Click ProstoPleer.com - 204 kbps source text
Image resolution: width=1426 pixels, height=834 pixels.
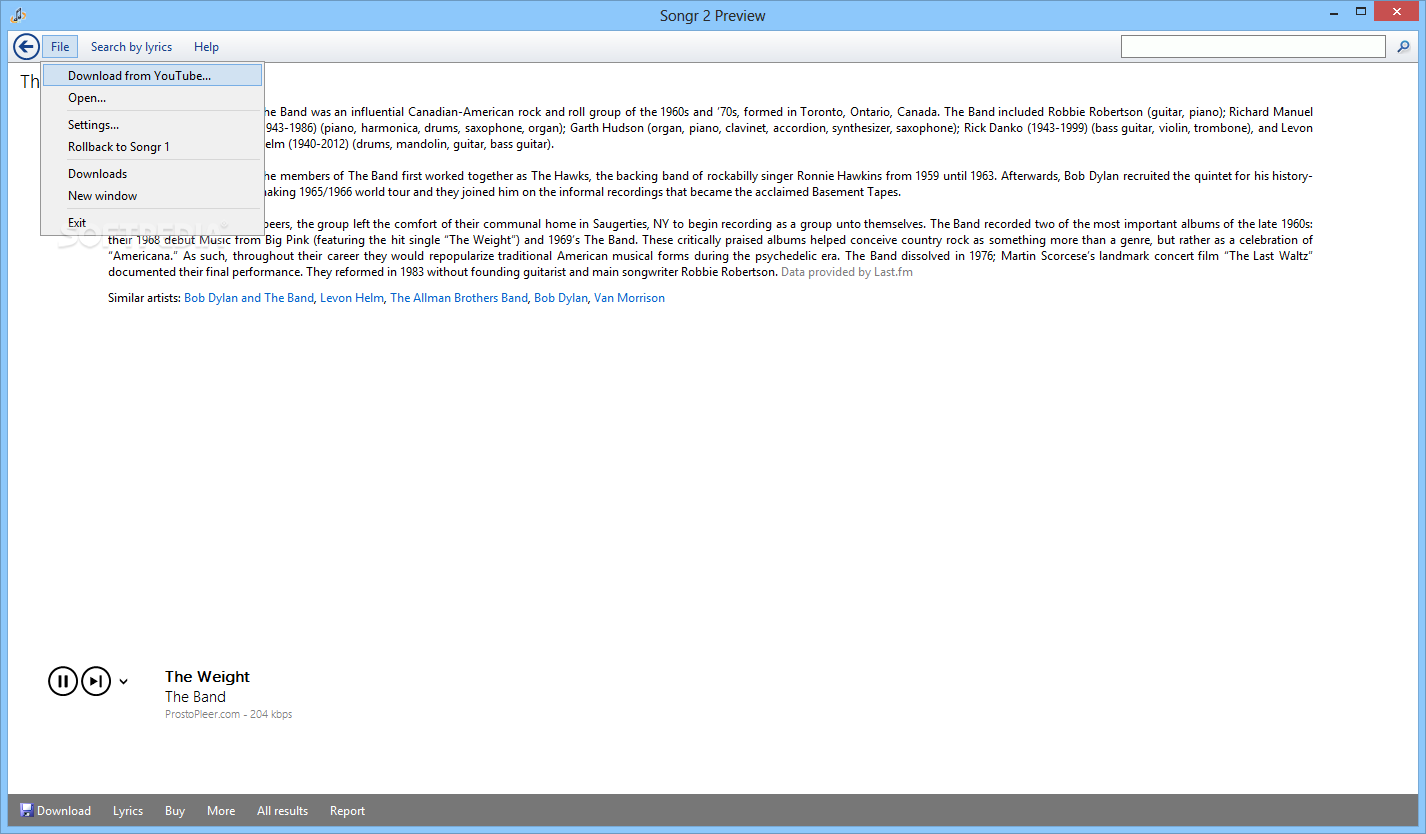pos(228,714)
